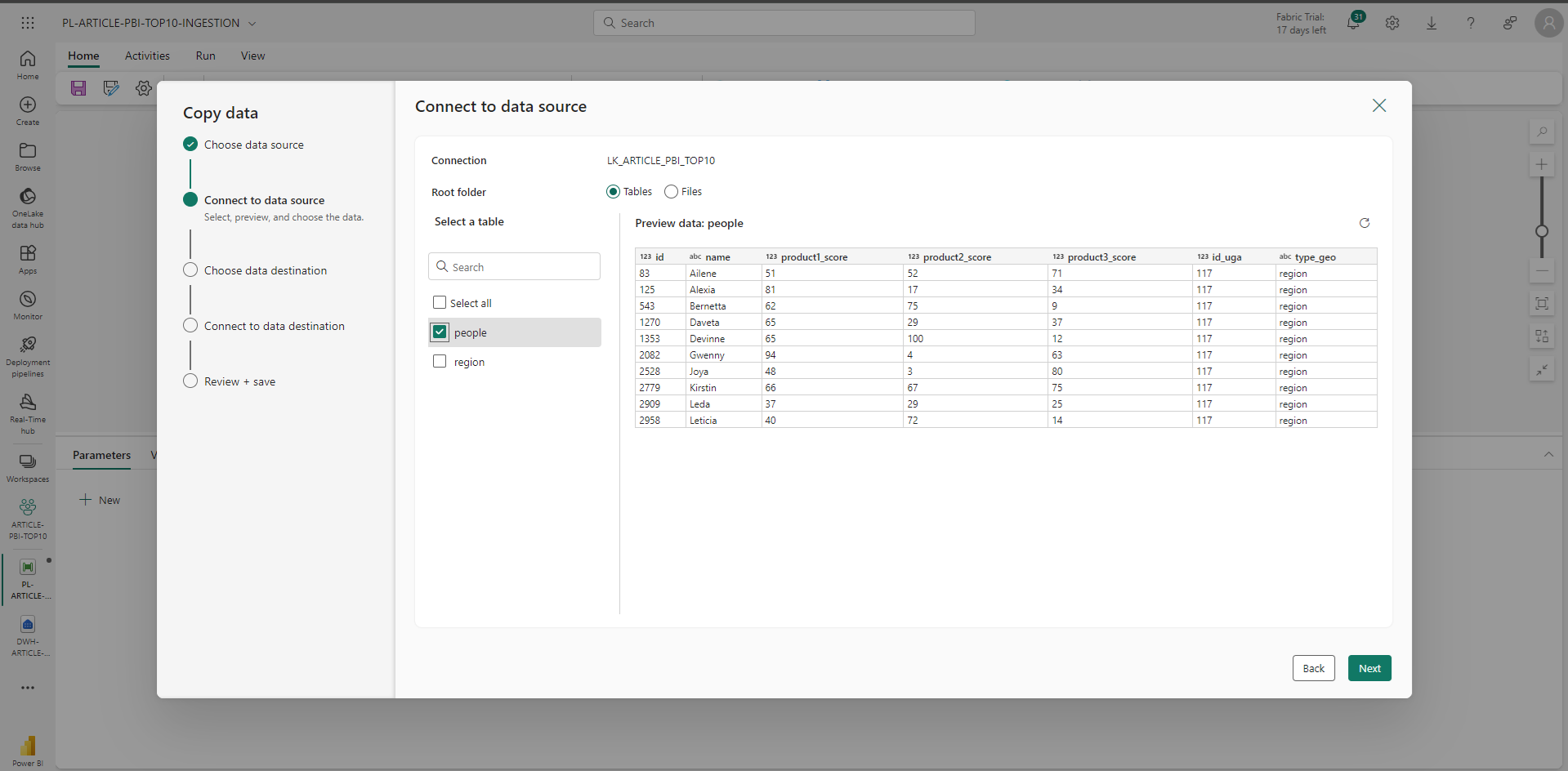Viewport: 1568px width, 771px height.
Task: Check the region table checkbox
Action: coord(440,361)
